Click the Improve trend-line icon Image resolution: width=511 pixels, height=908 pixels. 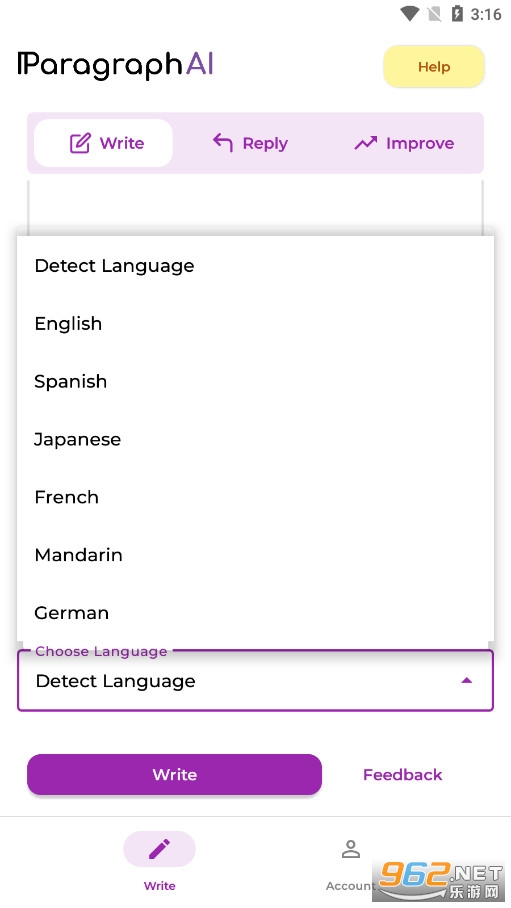tap(366, 143)
